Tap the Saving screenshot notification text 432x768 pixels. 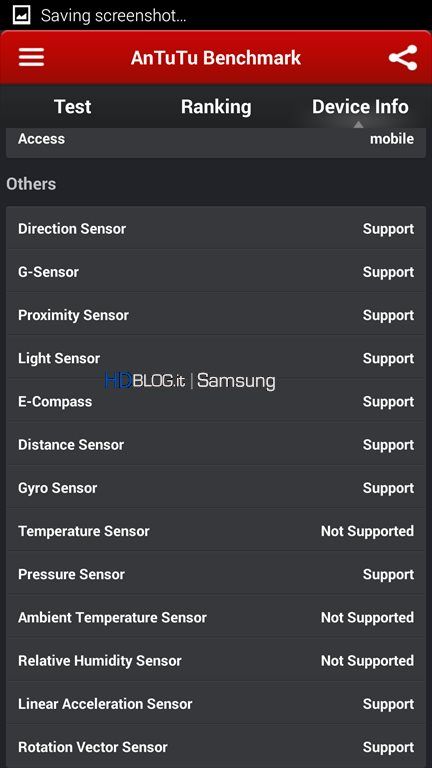point(114,16)
